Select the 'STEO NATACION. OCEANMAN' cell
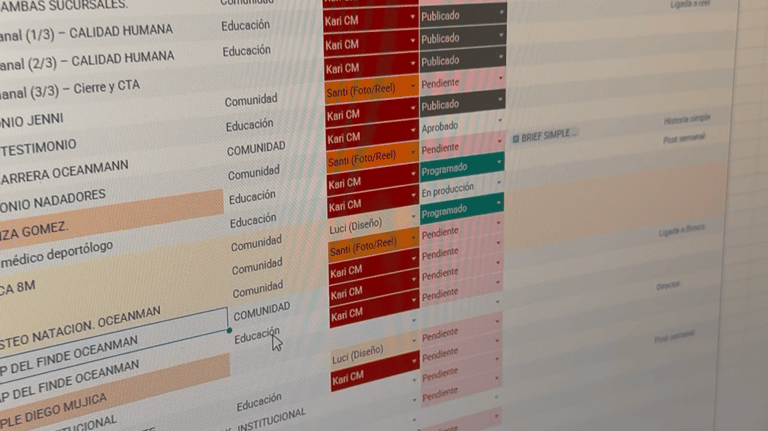Screen dimensions: 768x431 (x=80, y=329)
